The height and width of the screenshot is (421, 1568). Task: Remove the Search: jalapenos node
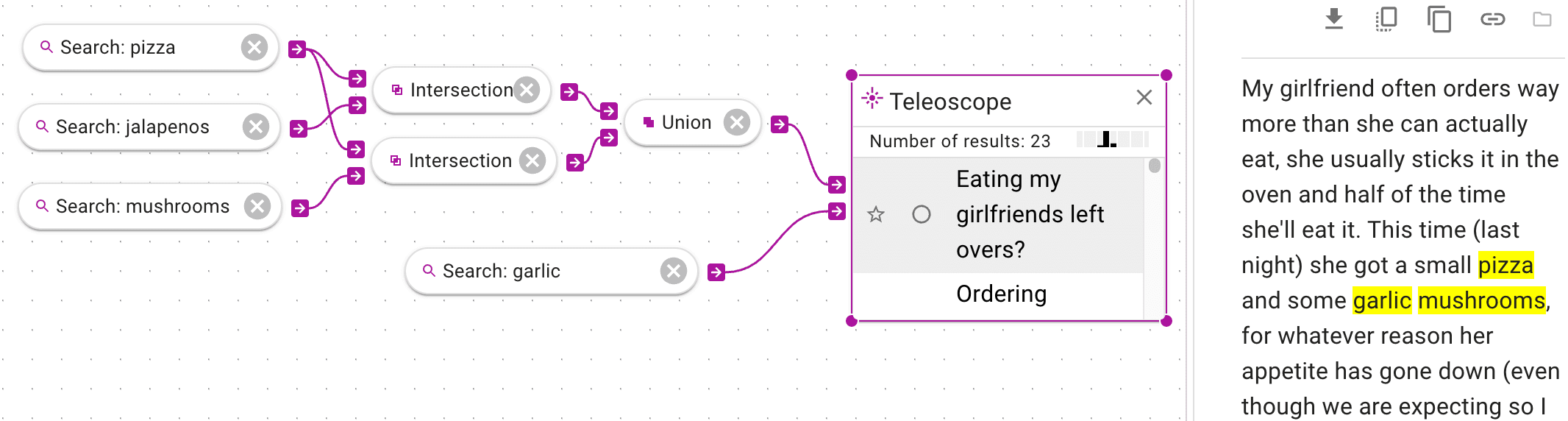pyautogui.click(x=256, y=127)
